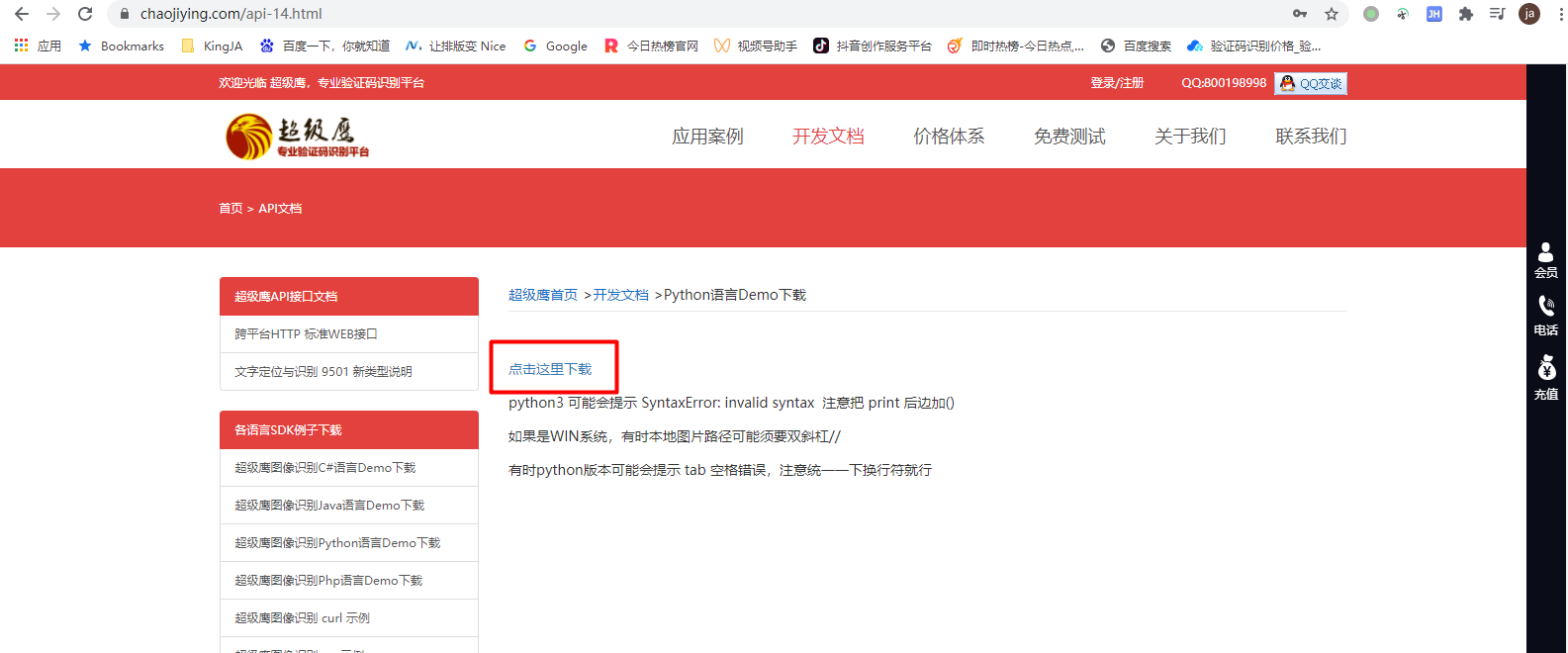Screen dimensions: 1568x653
Task: Click the 电话 phone sidebar icon
Action: tap(1546, 317)
